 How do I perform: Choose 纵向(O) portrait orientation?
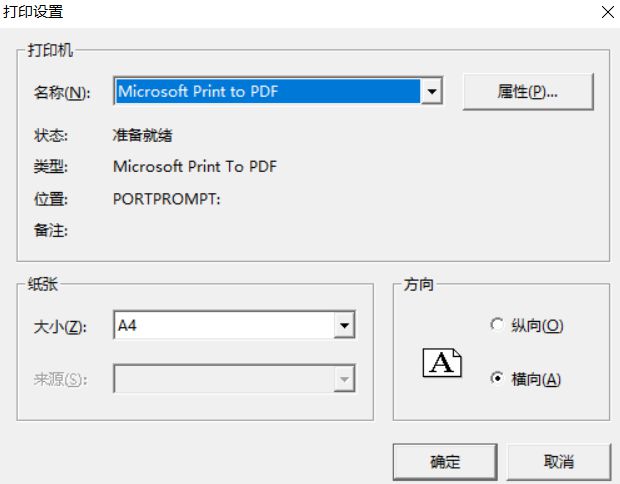[527, 325]
